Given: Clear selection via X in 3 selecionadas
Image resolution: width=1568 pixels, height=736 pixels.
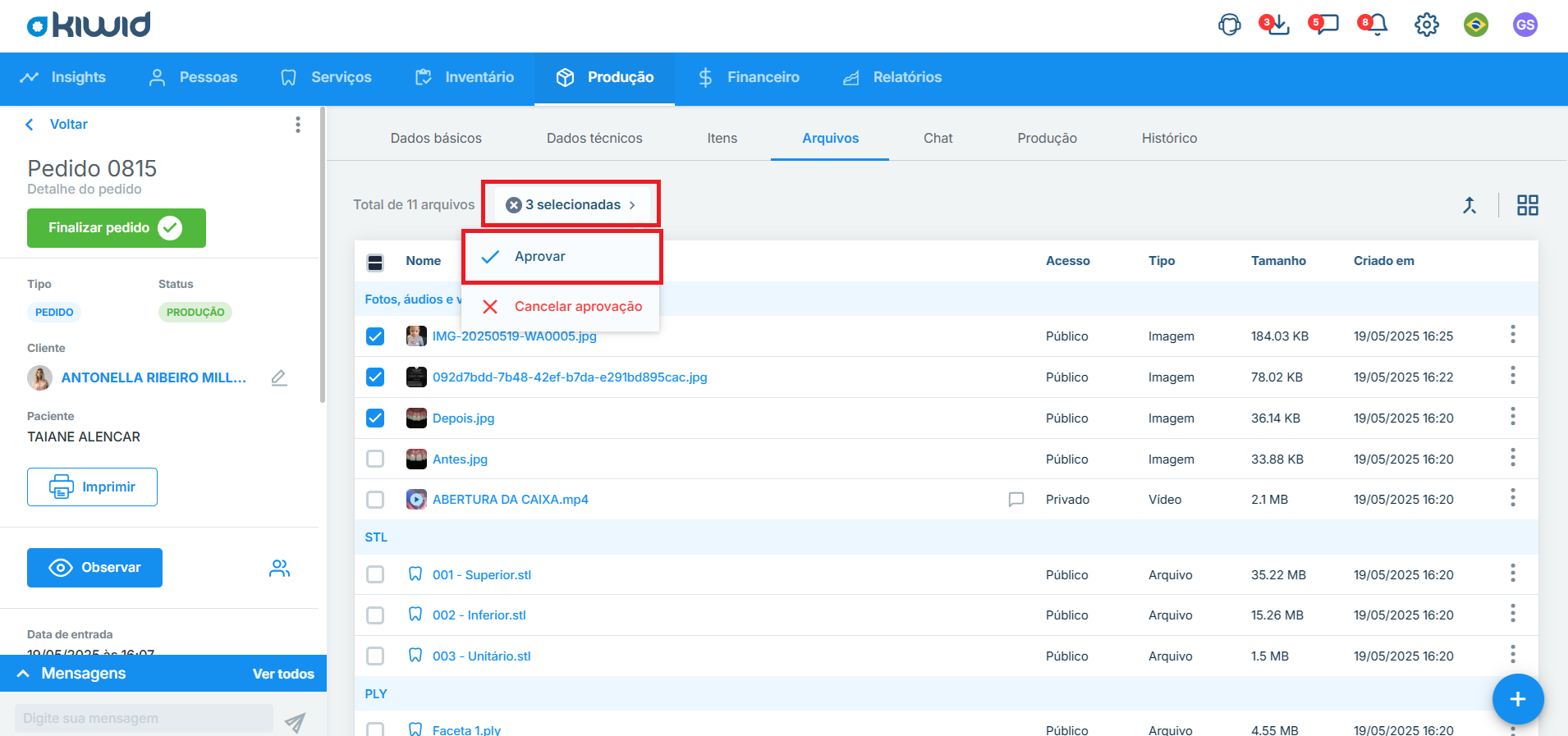Looking at the screenshot, I should tap(514, 205).
